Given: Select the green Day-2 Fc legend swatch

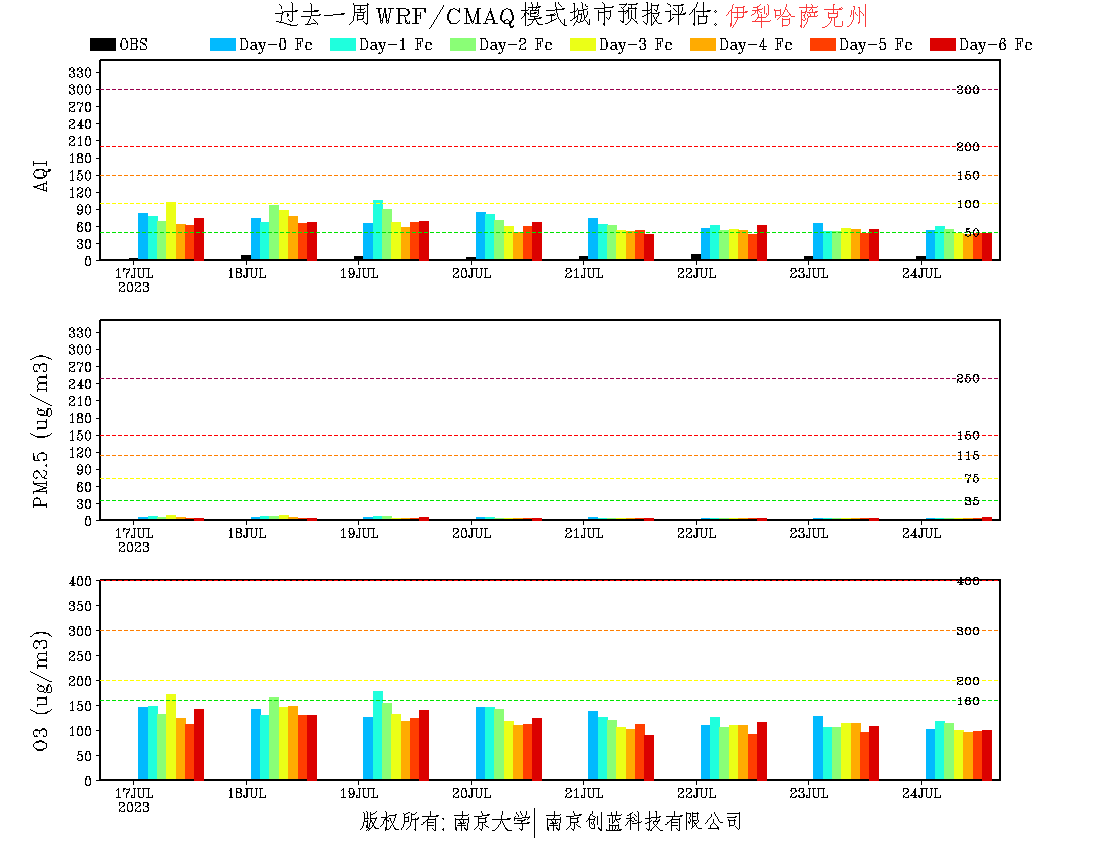Looking at the screenshot, I should [462, 45].
